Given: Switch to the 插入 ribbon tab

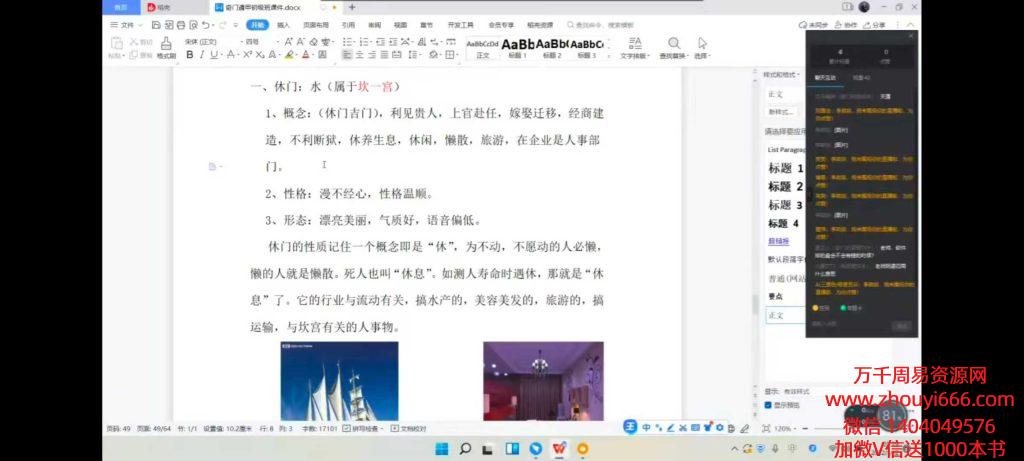Looking at the screenshot, I should tap(284, 24).
